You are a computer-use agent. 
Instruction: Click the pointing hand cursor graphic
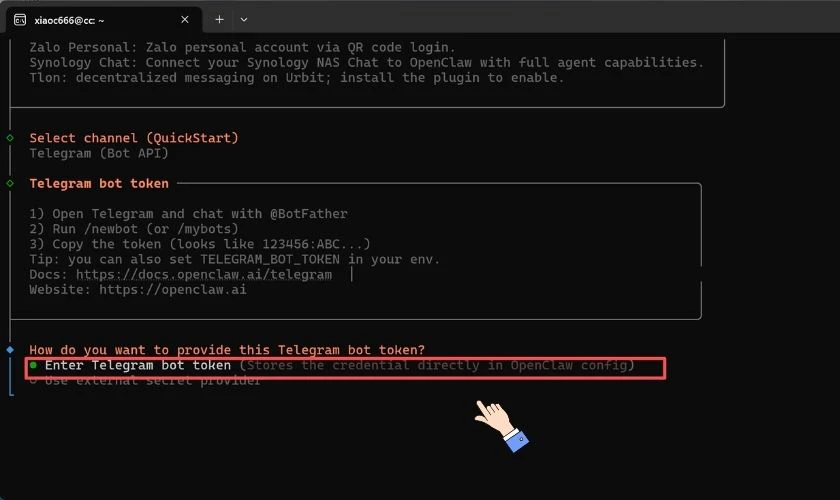[x=500, y=425]
